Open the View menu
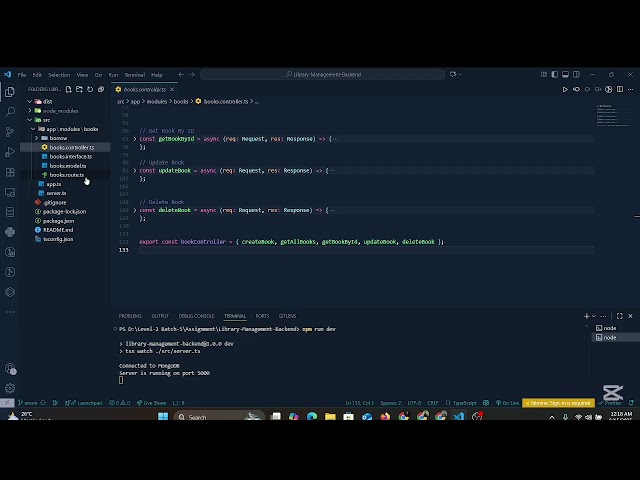This screenshot has width=640, height=480. click(x=82, y=75)
